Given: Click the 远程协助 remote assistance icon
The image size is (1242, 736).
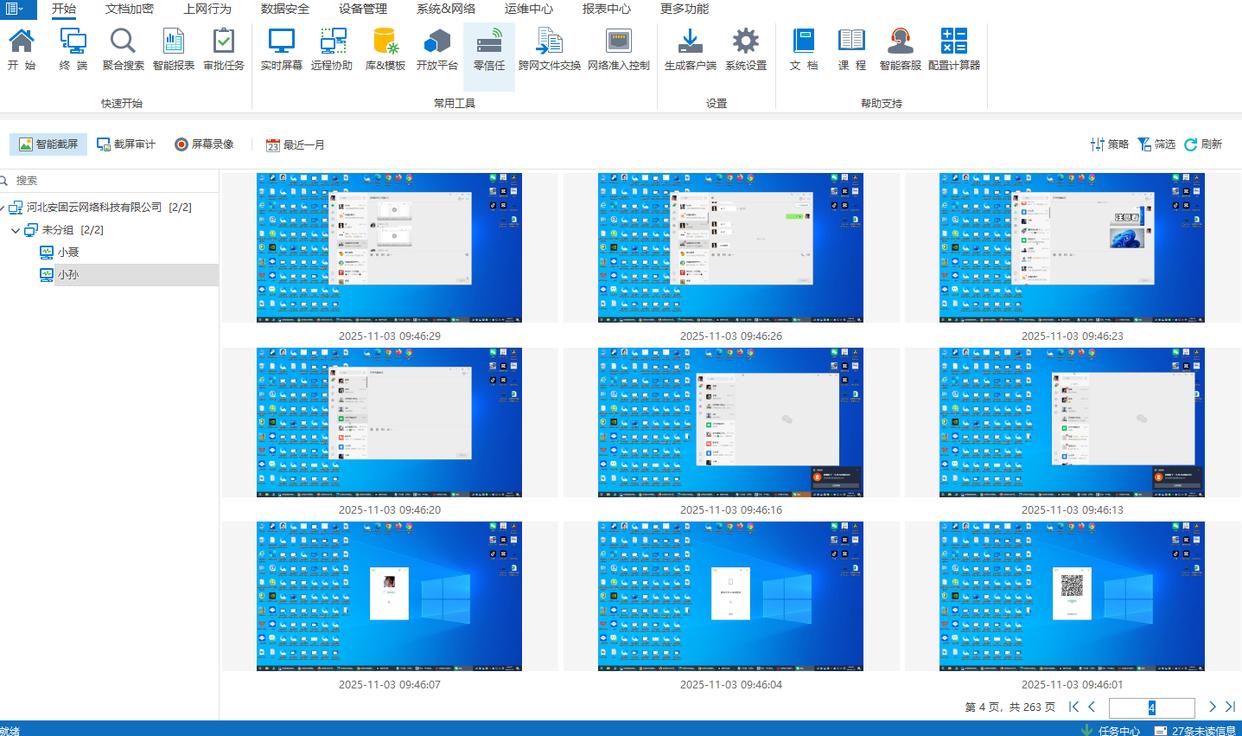Looking at the screenshot, I should [x=332, y=48].
